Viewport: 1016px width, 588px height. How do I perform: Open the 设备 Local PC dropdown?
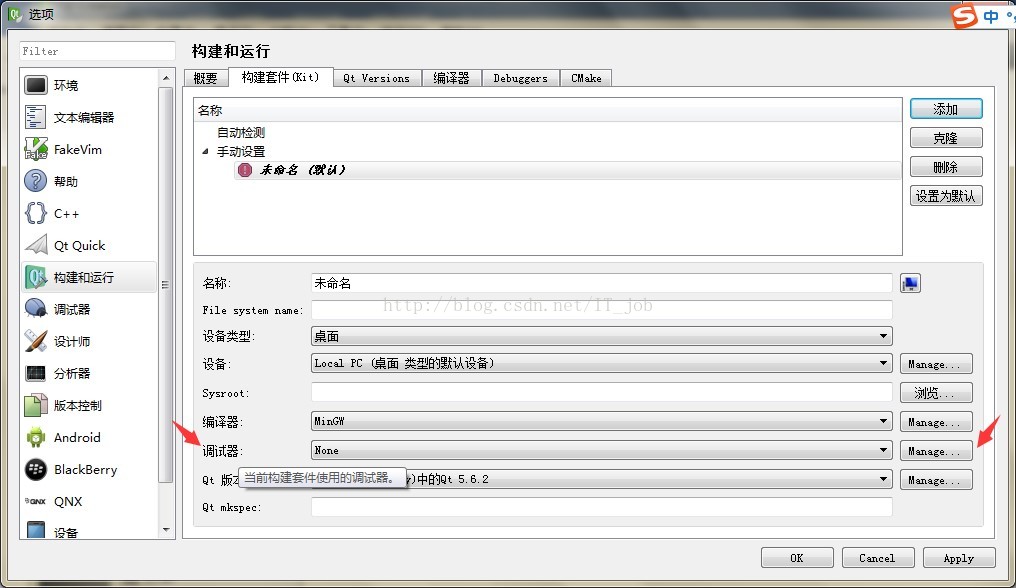[x=601, y=363]
